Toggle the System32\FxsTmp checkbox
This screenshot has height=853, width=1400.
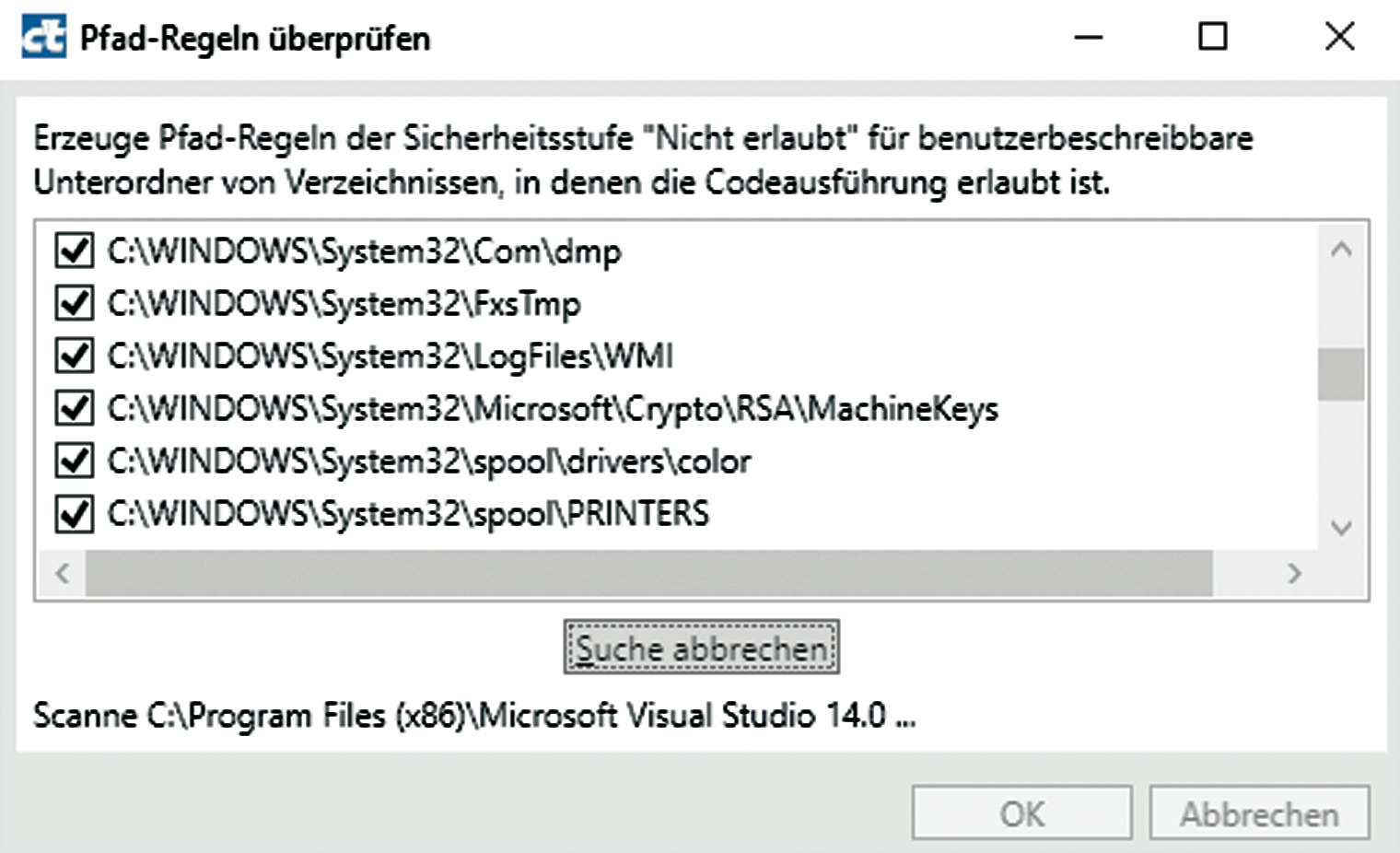tap(75, 303)
